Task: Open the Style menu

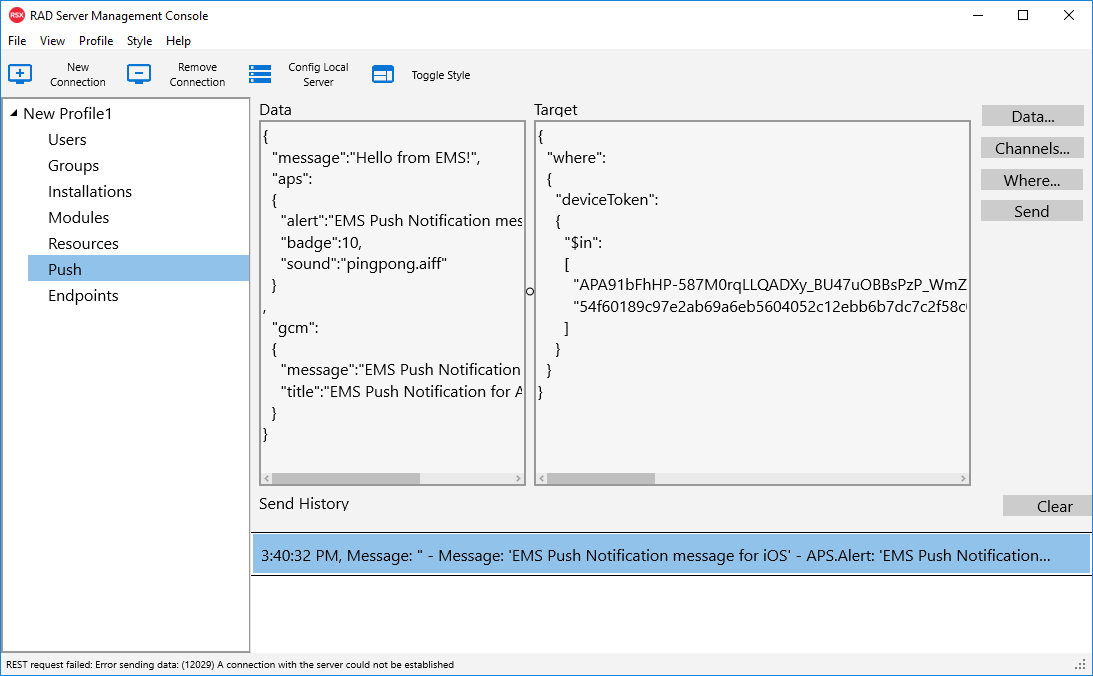Action: pyautogui.click(x=139, y=41)
